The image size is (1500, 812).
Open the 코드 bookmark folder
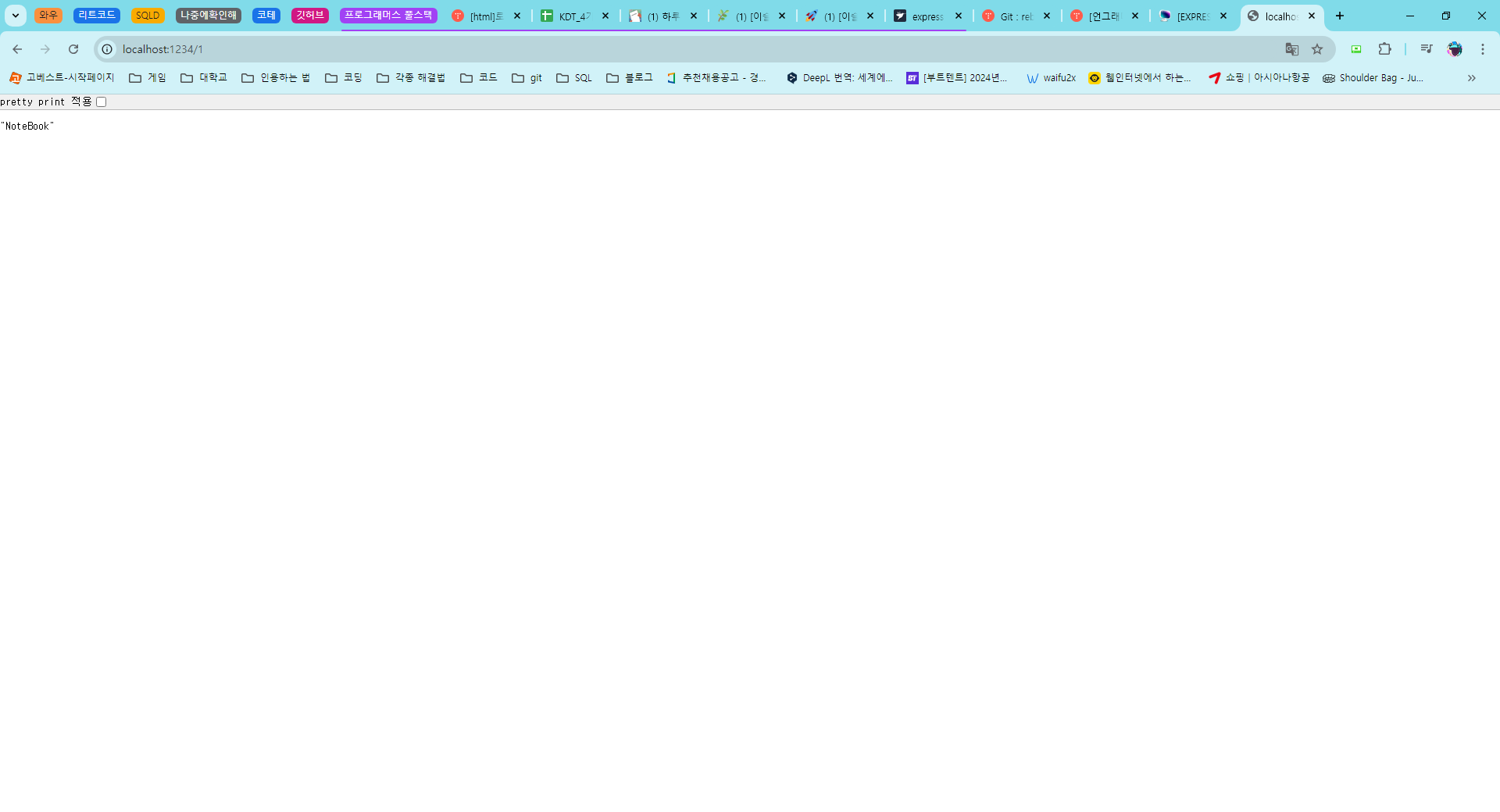click(x=479, y=78)
